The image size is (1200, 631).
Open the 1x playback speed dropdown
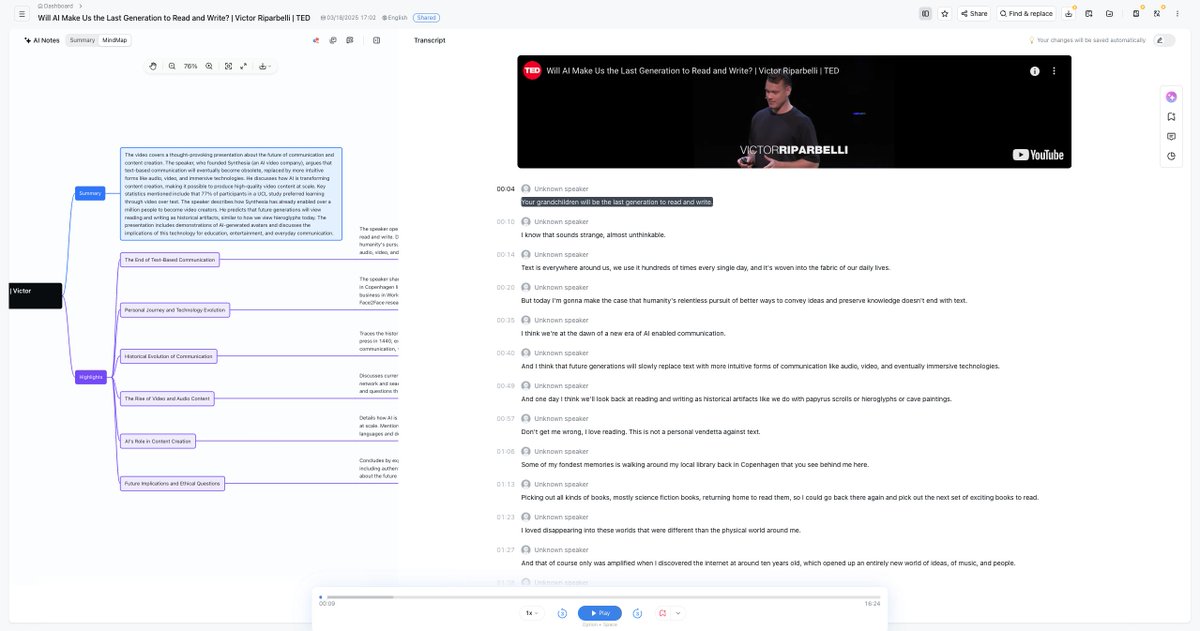(x=530, y=613)
